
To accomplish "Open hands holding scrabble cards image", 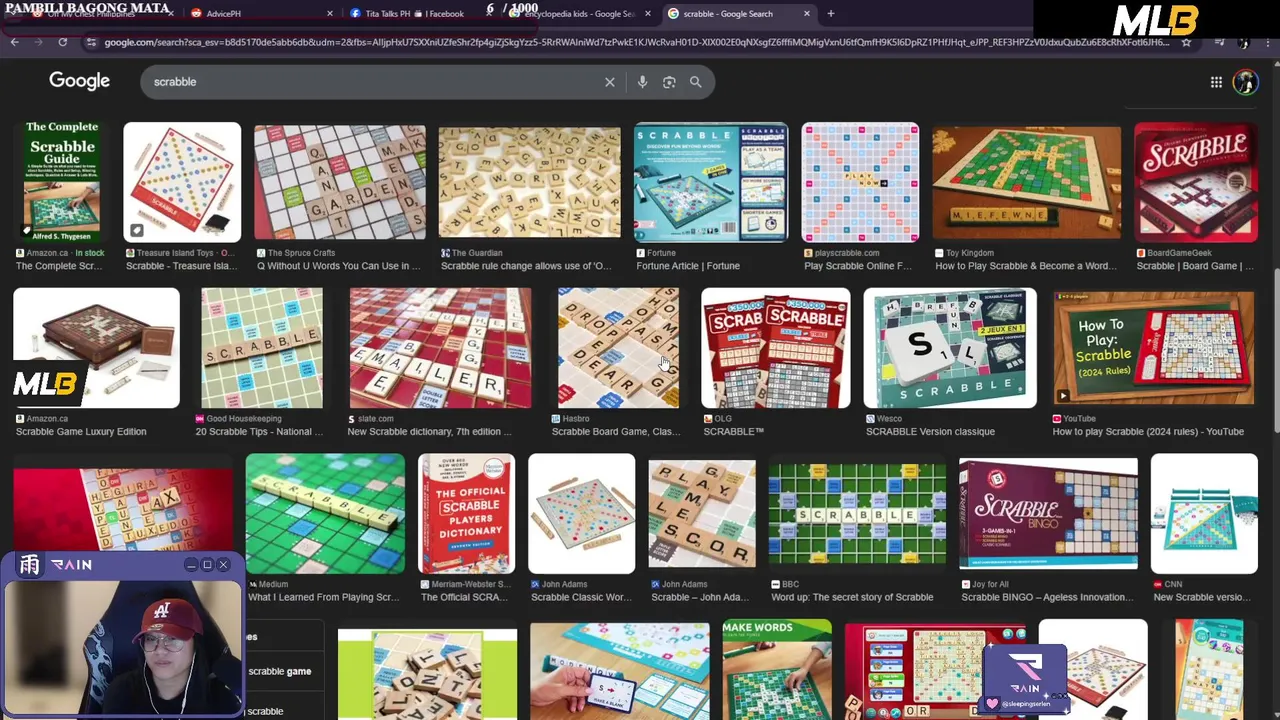I will point(620,670).
